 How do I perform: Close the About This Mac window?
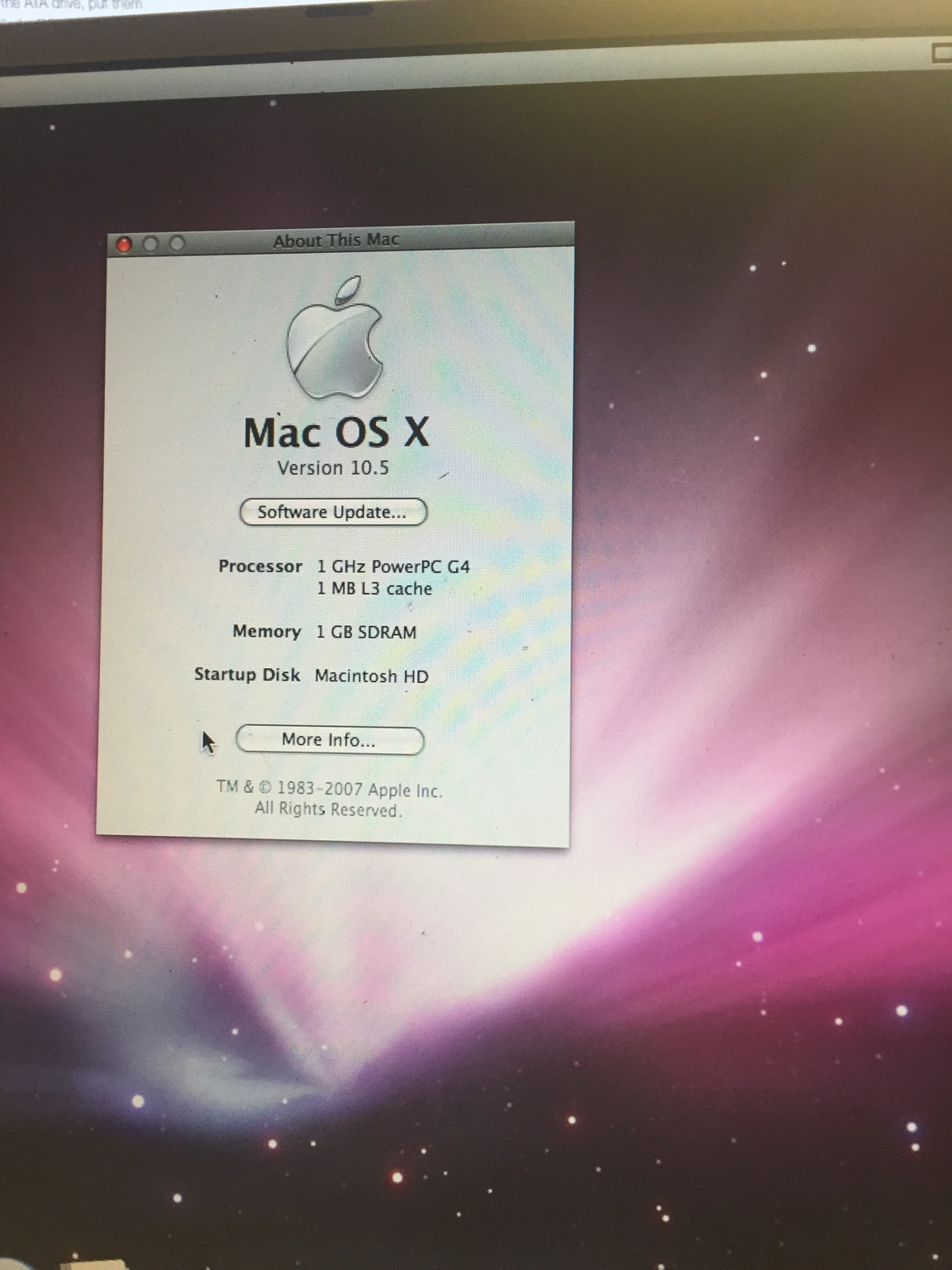[x=125, y=244]
